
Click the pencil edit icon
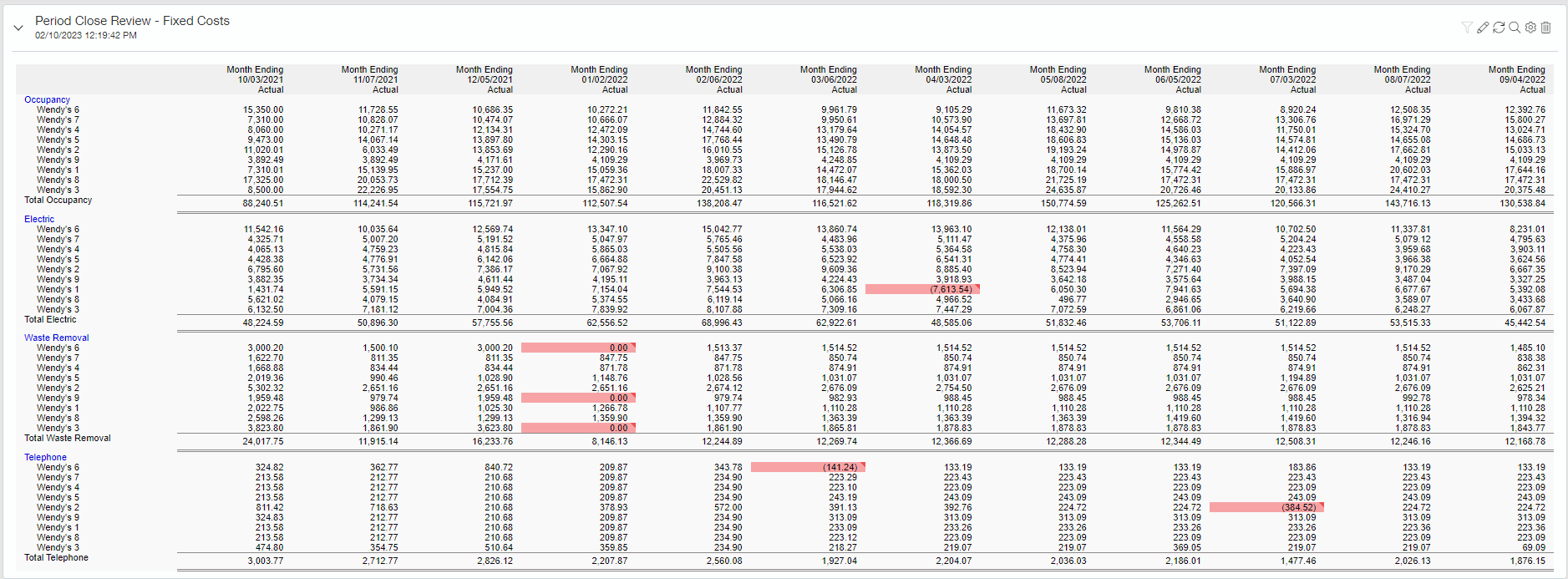pos(1483,28)
